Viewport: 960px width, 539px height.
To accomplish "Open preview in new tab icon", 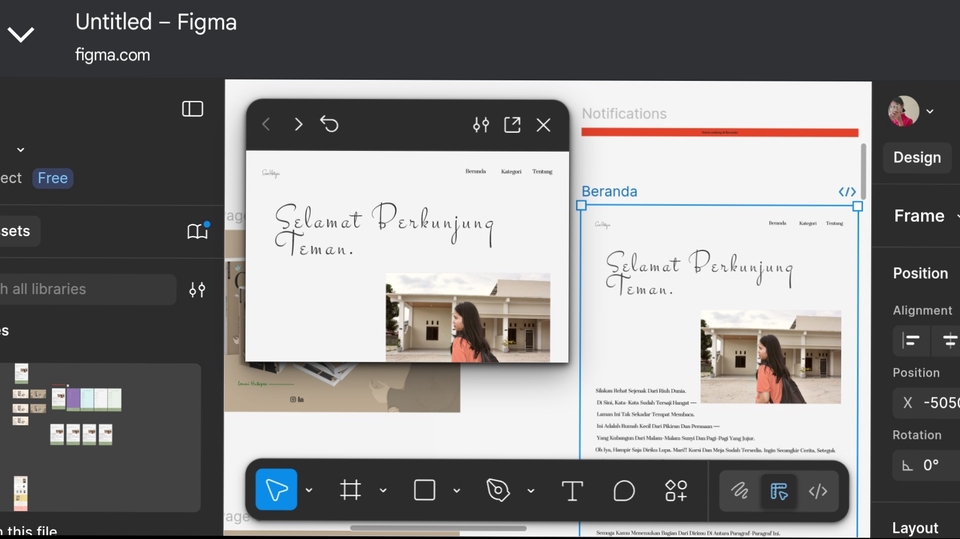I will (512, 124).
